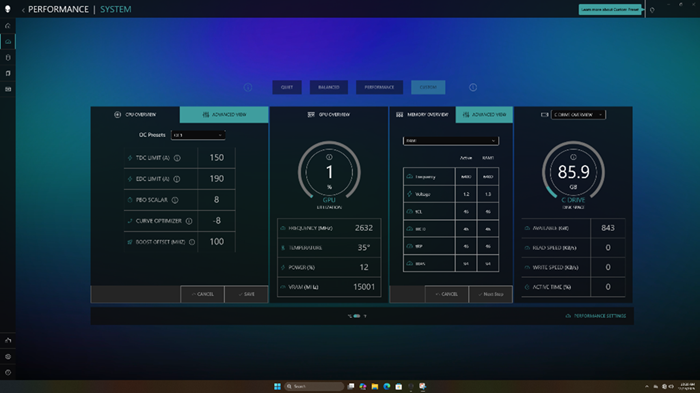Click the Available (GB) value 843
Image resolution: width=700 pixels, height=393 pixels.
coord(608,228)
